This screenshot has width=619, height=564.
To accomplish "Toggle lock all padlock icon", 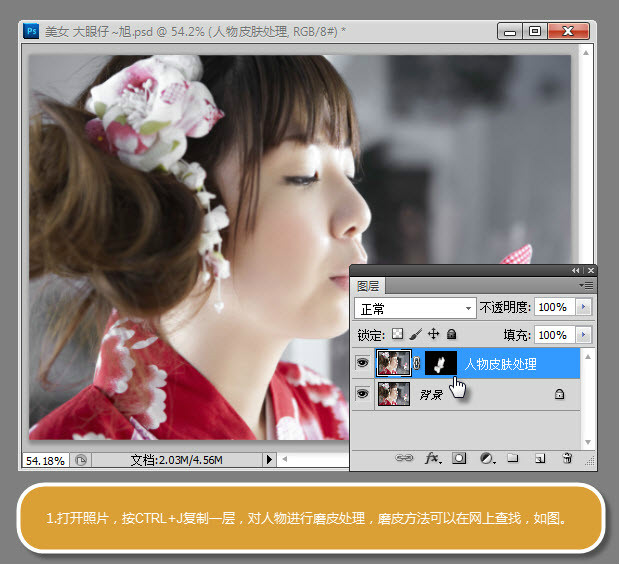I will 451,334.
